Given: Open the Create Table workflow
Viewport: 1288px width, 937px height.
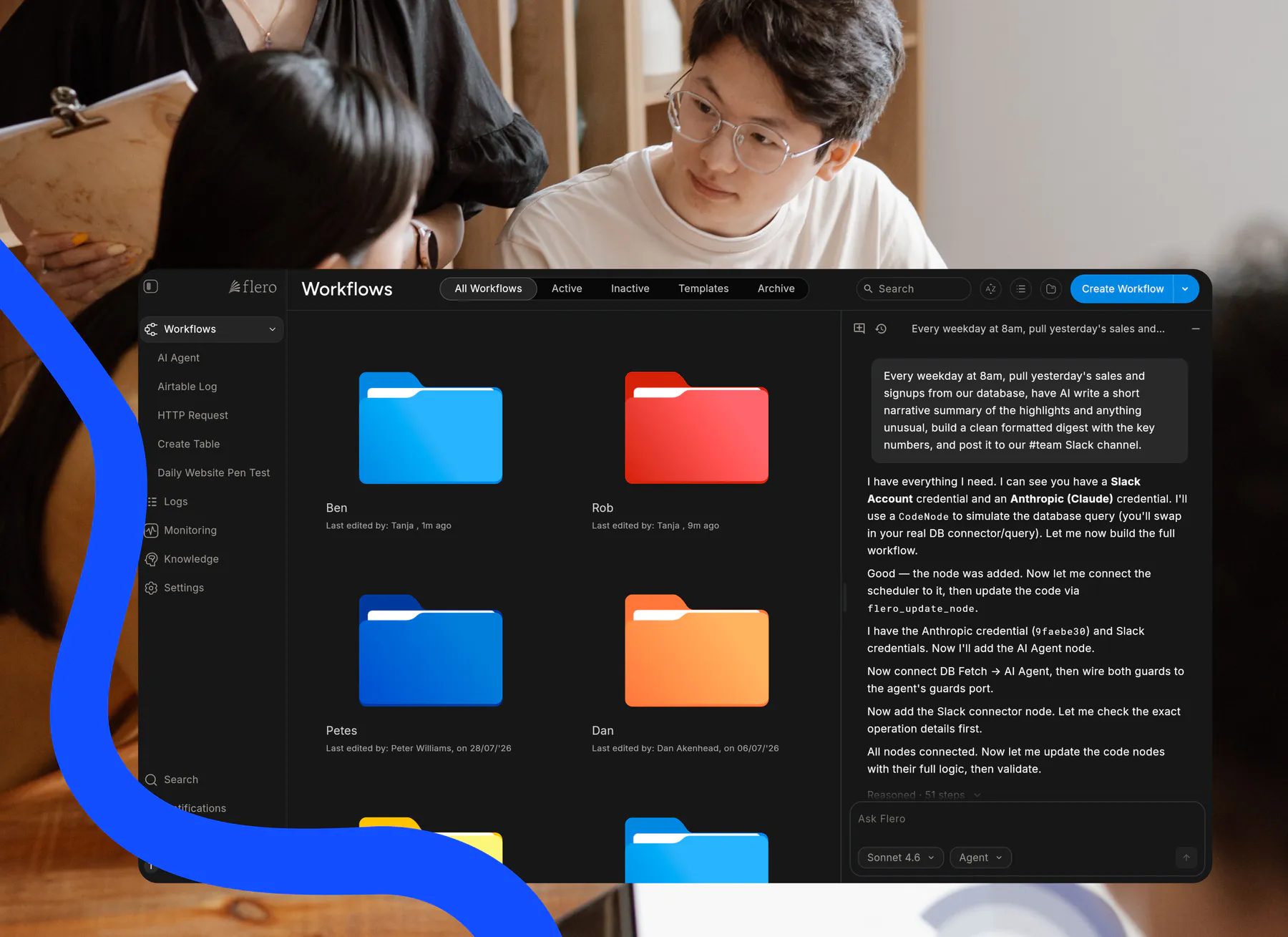Looking at the screenshot, I should (x=189, y=444).
